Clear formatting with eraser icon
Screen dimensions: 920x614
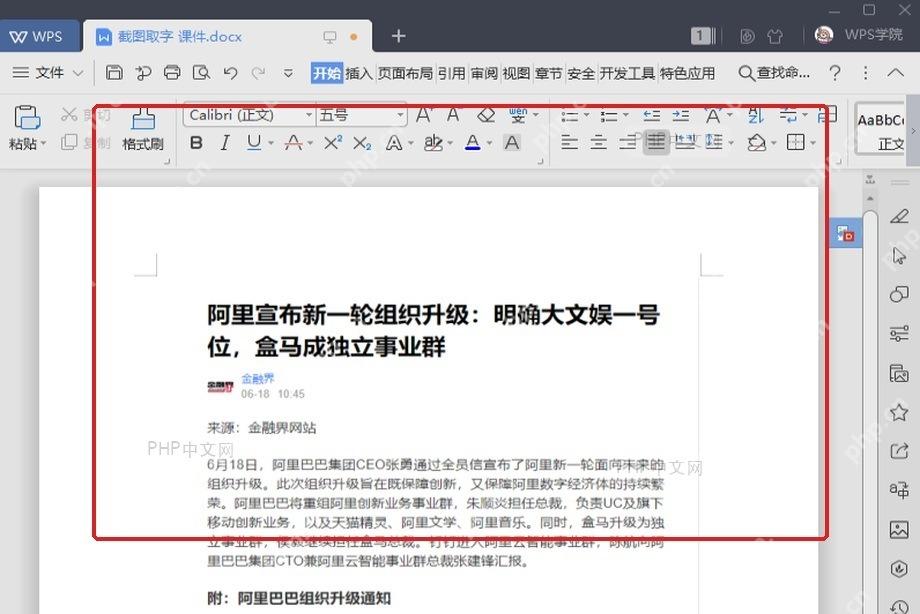coord(486,114)
